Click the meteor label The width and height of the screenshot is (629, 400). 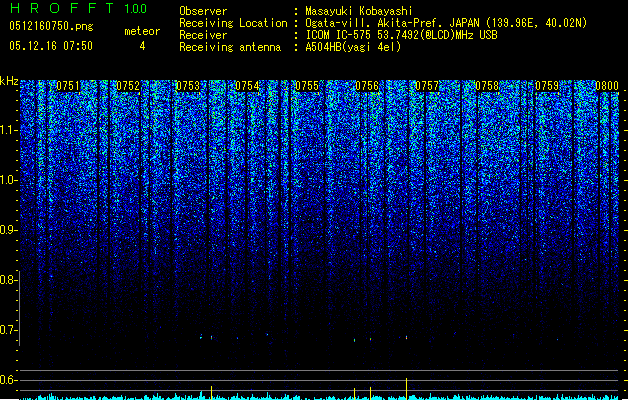tap(142, 31)
